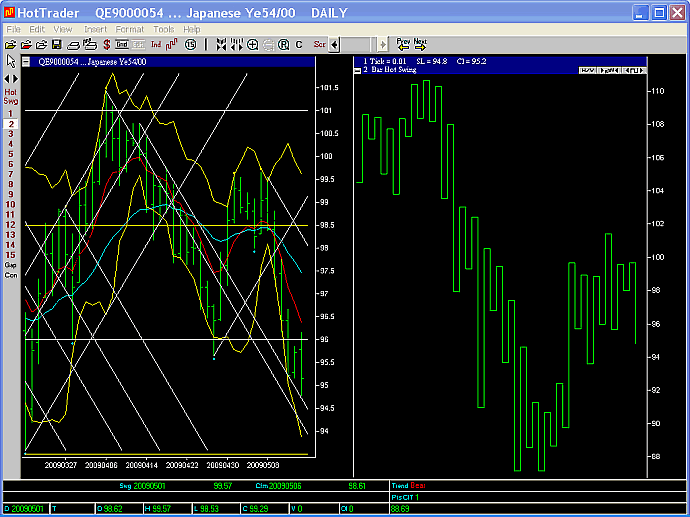The width and height of the screenshot is (690, 517).
Task: Click last small button in swing panel header
Action: tap(635, 70)
